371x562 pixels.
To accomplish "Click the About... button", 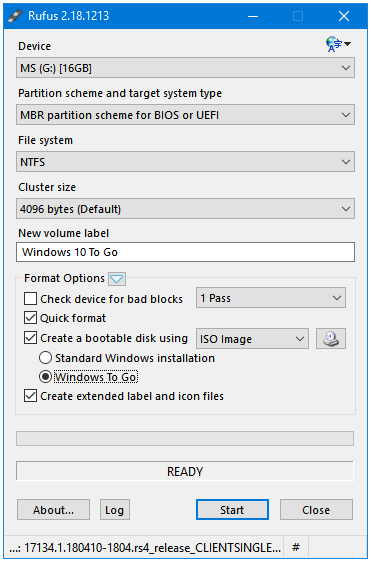I will (x=53, y=510).
